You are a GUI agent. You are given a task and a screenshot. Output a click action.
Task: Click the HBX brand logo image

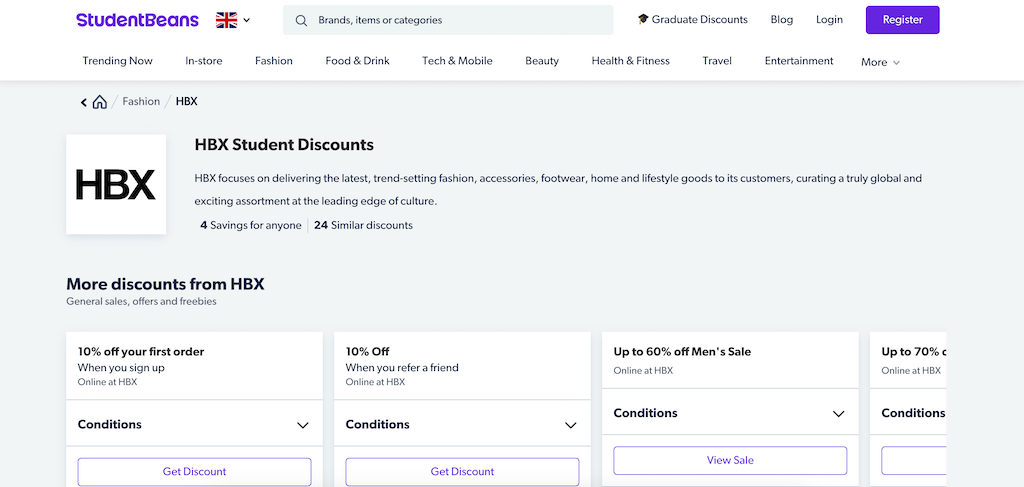click(x=116, y=184)
